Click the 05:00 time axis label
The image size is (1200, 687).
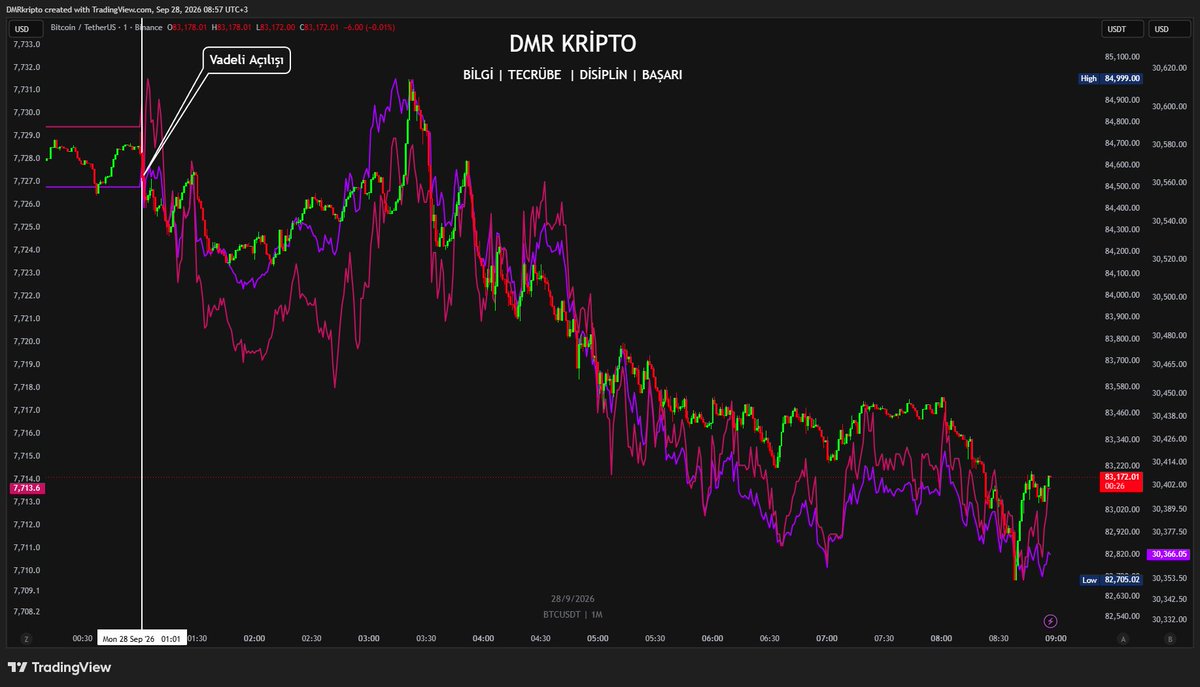[598, 638]
